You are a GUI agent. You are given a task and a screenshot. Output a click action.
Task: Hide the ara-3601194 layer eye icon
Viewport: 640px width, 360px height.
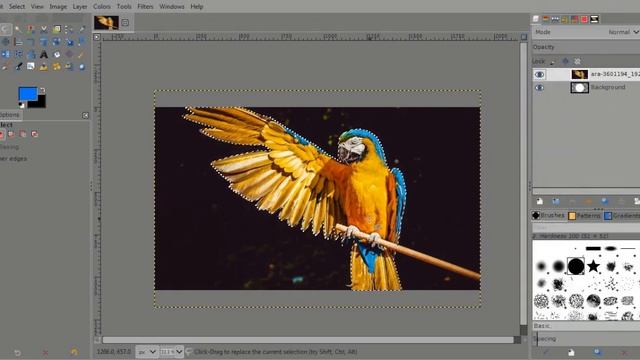point(539,74)
